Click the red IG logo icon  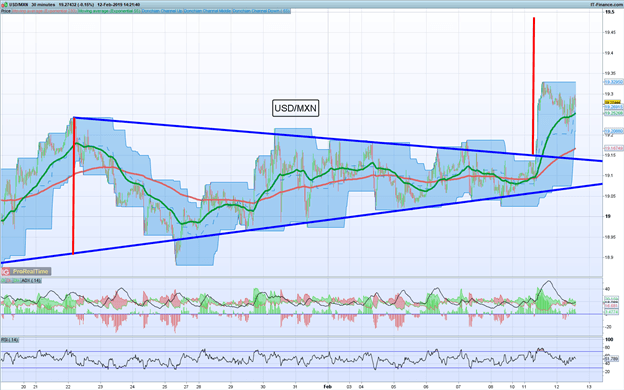pos(6,271)
